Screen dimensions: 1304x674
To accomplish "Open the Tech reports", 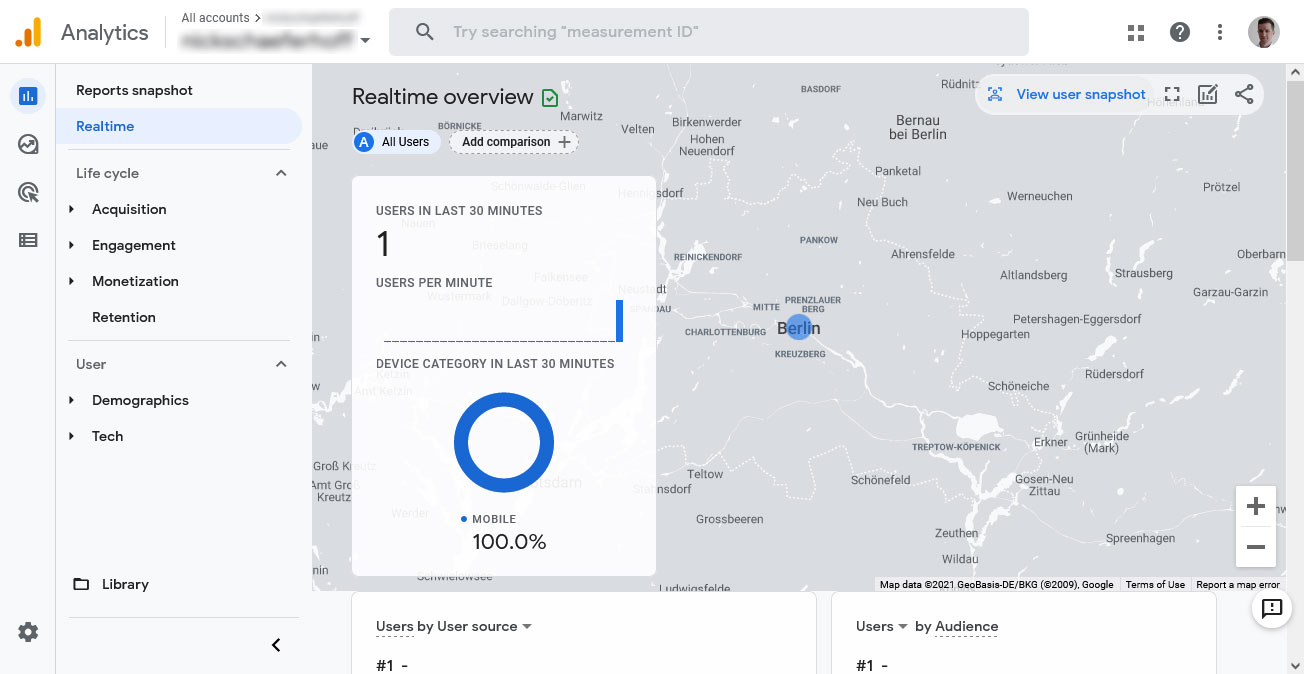I will (108, 436).
